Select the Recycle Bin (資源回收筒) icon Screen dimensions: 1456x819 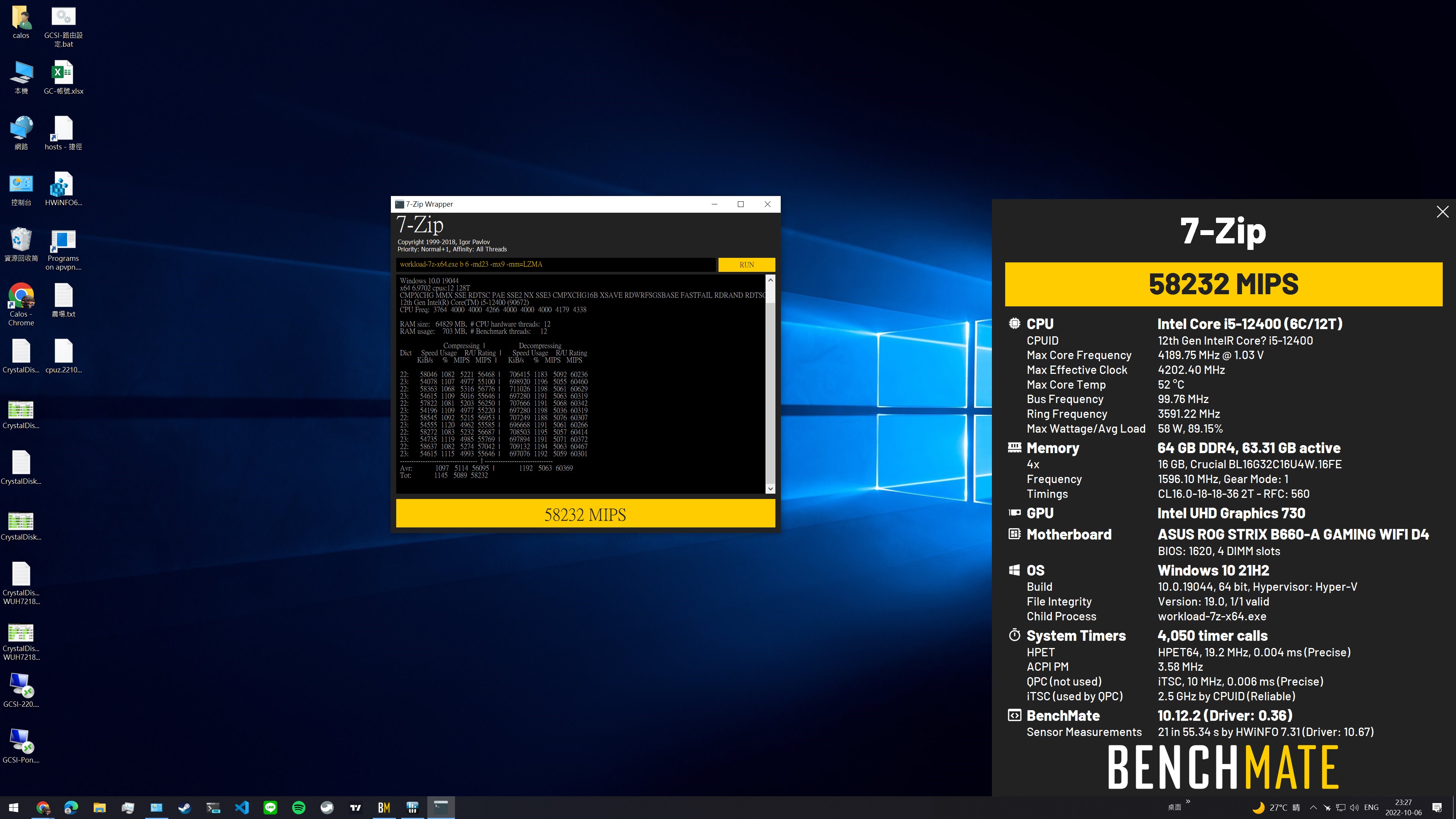click(x=21, y=245)
